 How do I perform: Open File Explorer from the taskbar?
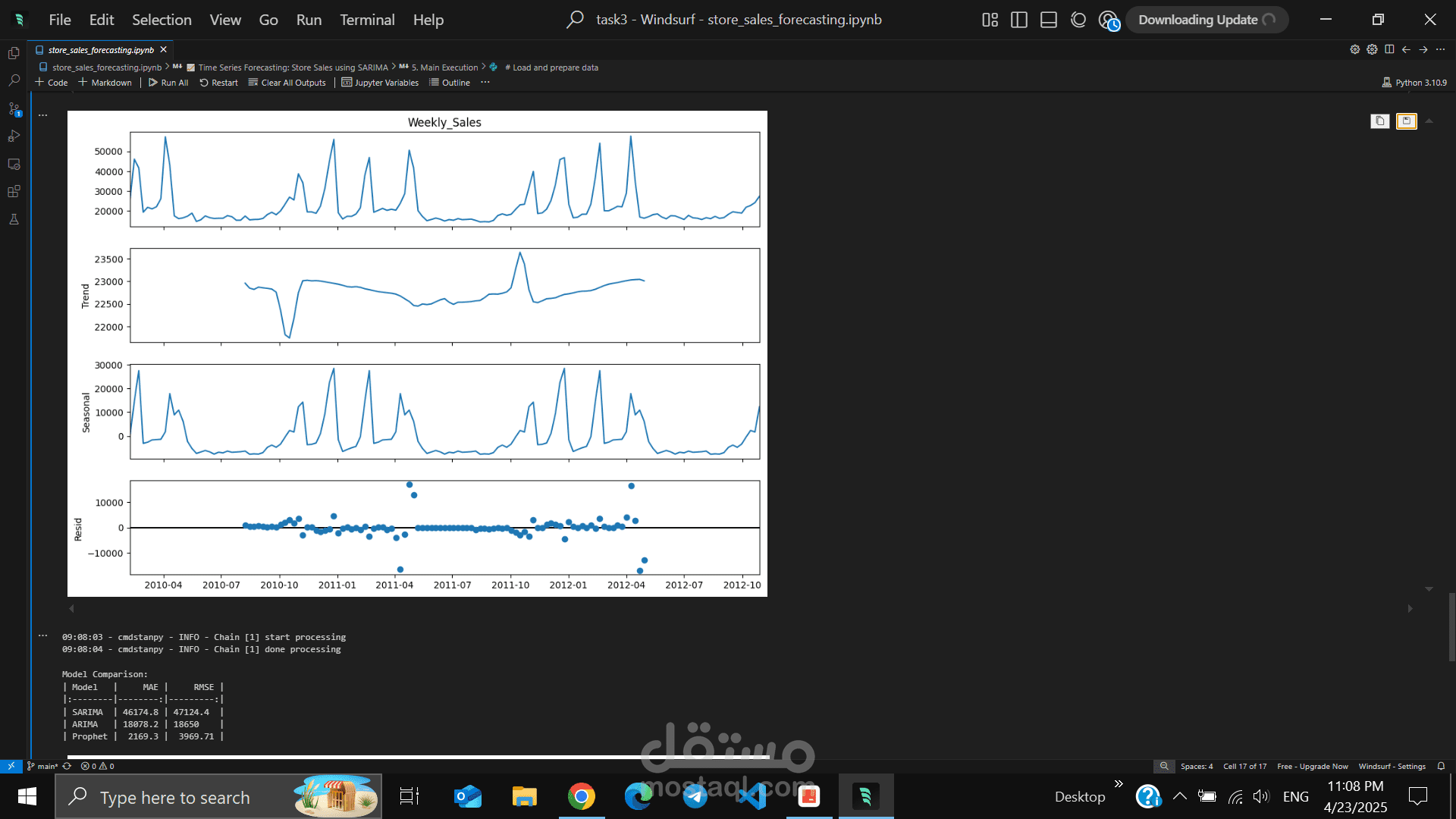[x=524, y=796]
